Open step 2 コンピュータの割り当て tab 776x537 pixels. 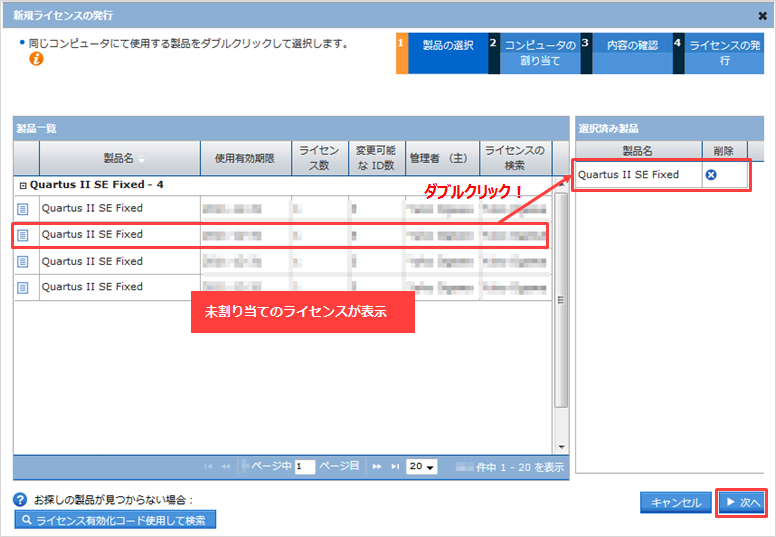coord(534,53)
